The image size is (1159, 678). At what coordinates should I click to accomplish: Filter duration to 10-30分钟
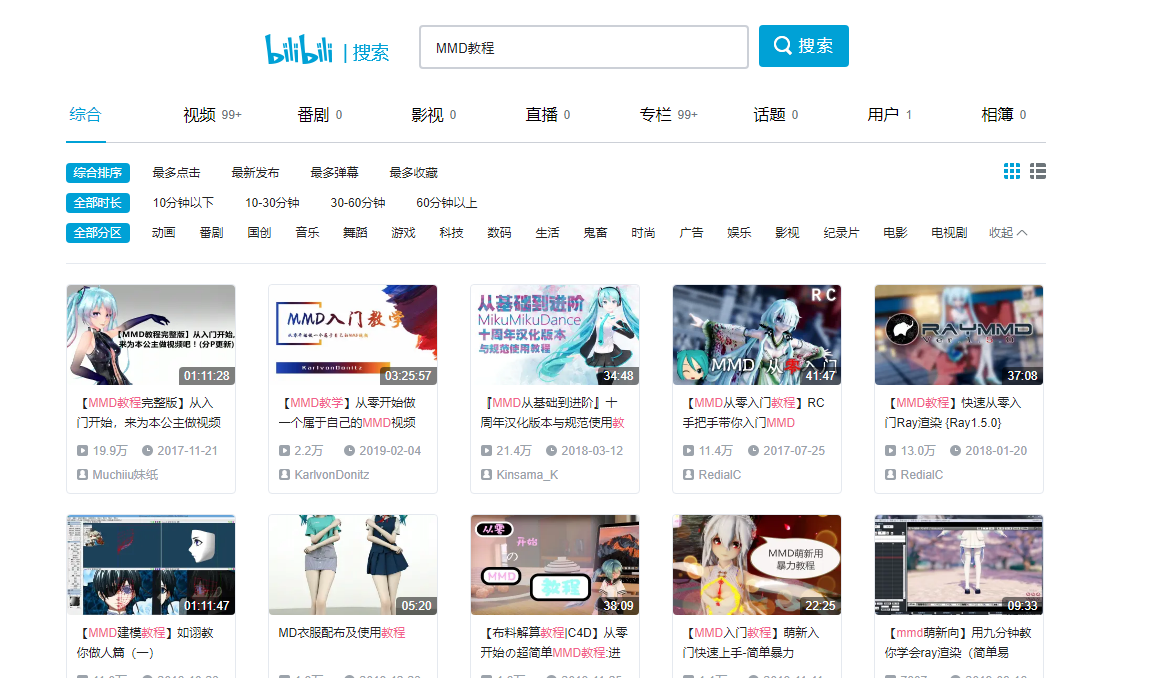pos(272,203)
